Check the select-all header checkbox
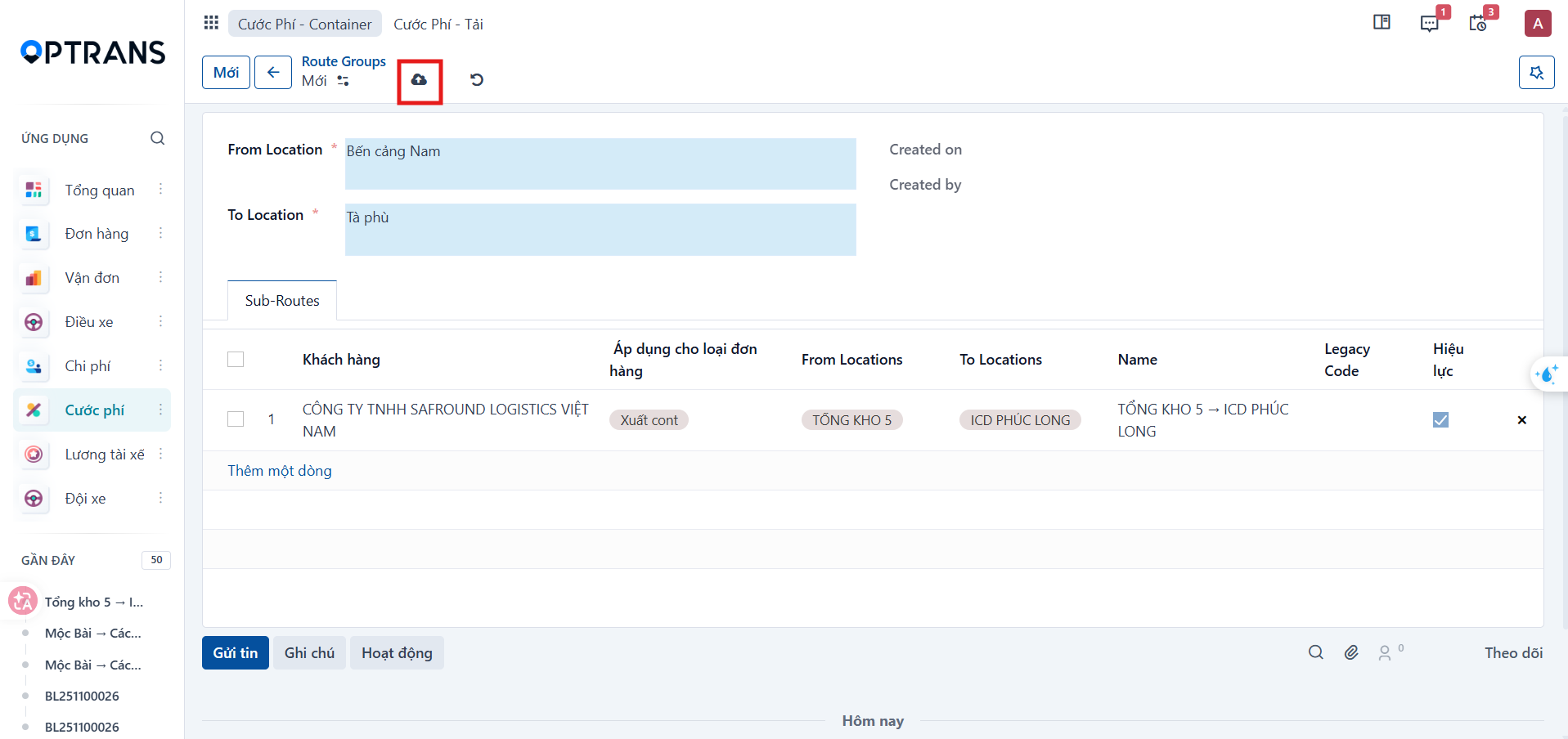The height and width of the screenshot is (739, 1568). 236,360
